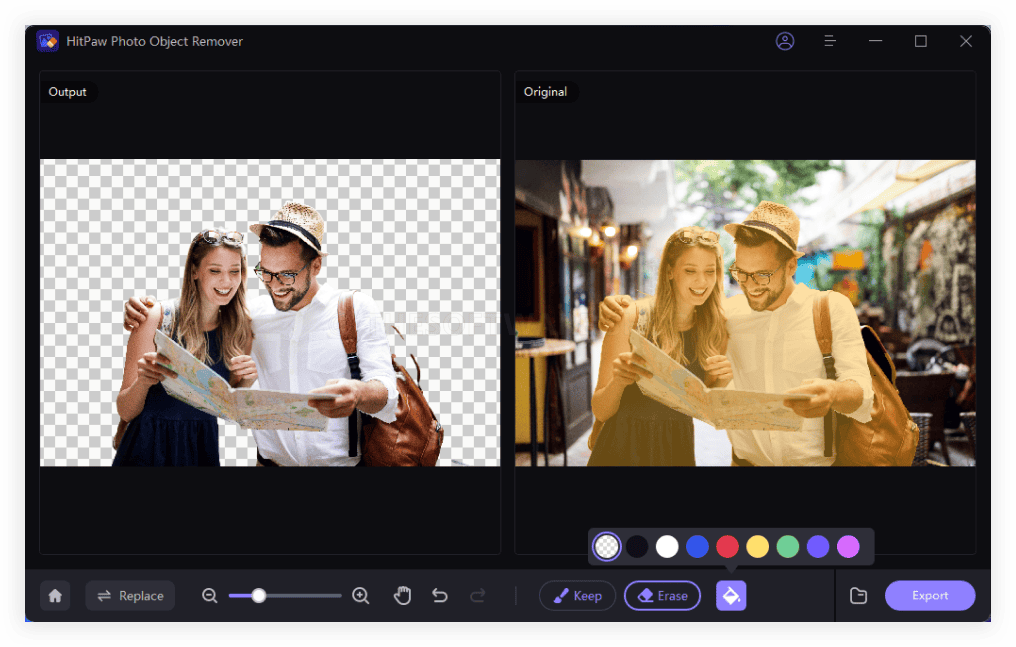Screen dimensions: 1016x647
Task: Pick the white background swatch
Action: point(665,546)
